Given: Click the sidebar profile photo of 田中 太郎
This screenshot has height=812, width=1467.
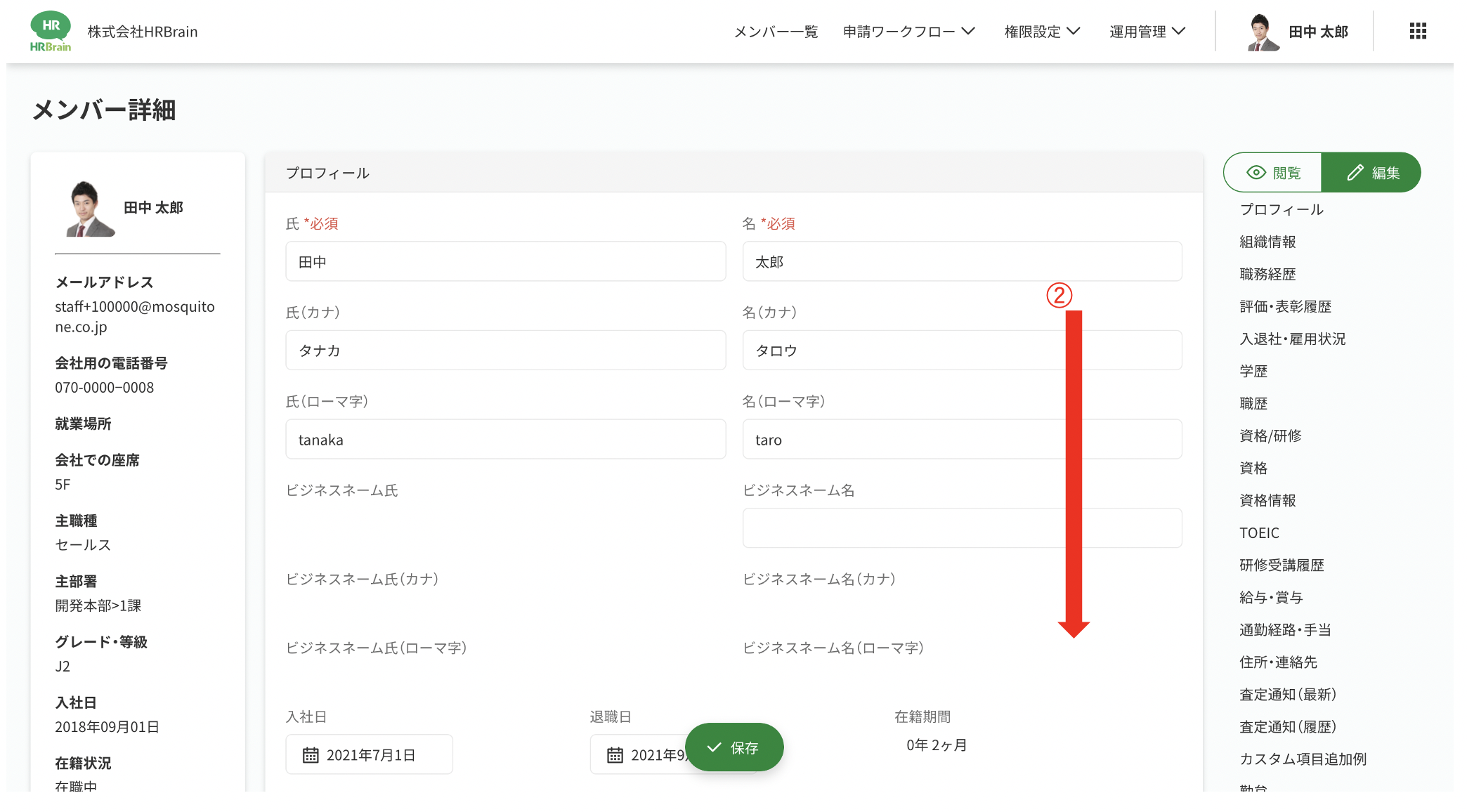Looking at the screenshot, I should 90,209.
